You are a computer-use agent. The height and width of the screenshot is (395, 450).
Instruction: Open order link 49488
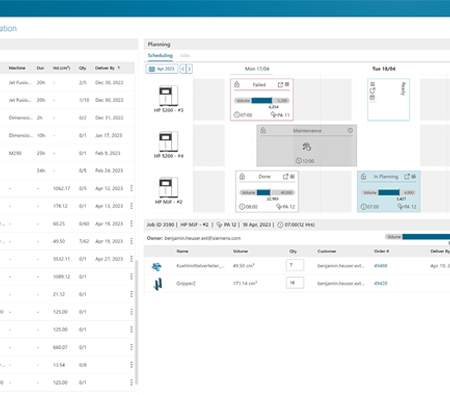point(380,266)
